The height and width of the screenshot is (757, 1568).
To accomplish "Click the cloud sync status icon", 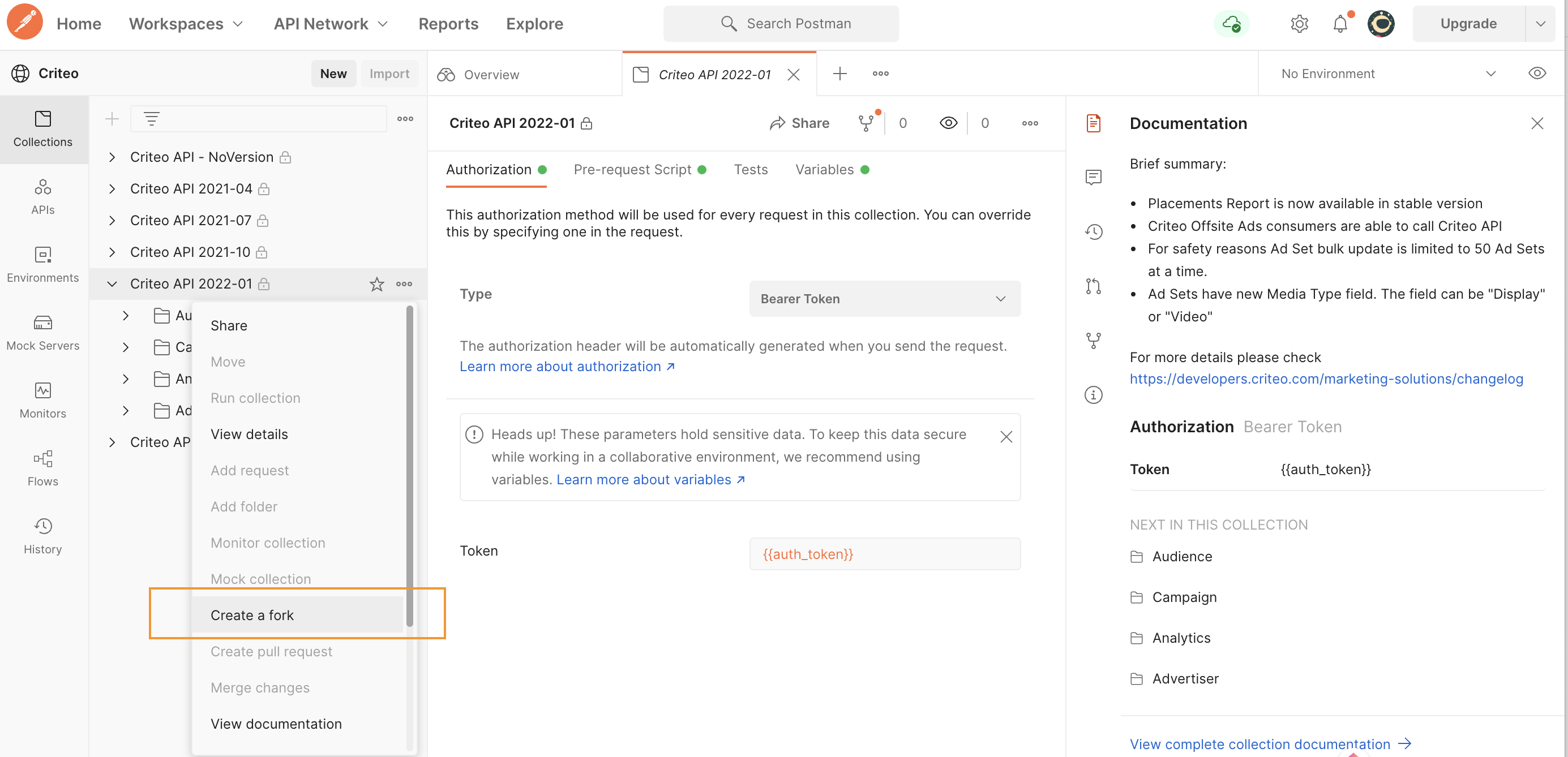I will click(x=1231, y=24).
